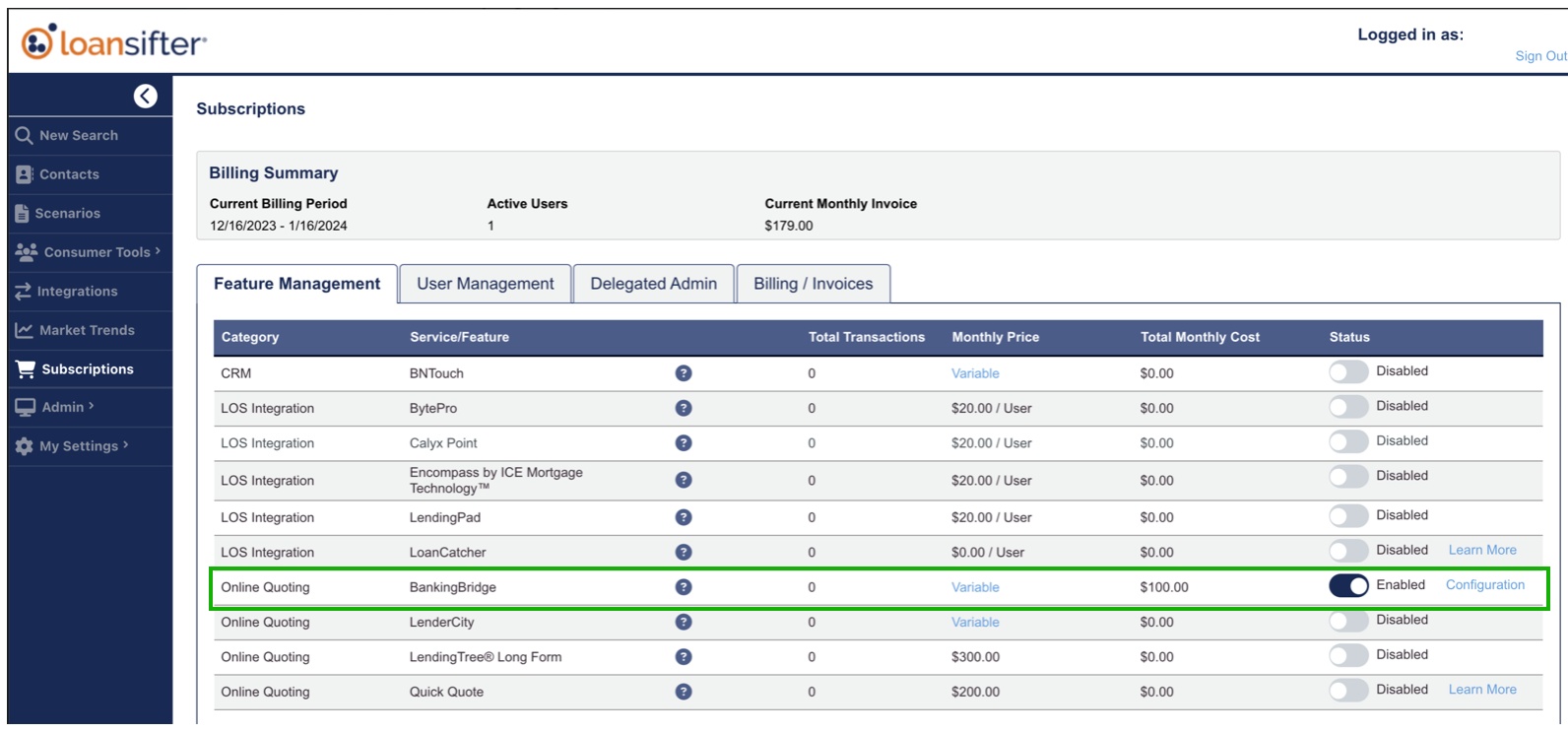
Task: Open Integrations from the sidebar
Action: point(89,292)
